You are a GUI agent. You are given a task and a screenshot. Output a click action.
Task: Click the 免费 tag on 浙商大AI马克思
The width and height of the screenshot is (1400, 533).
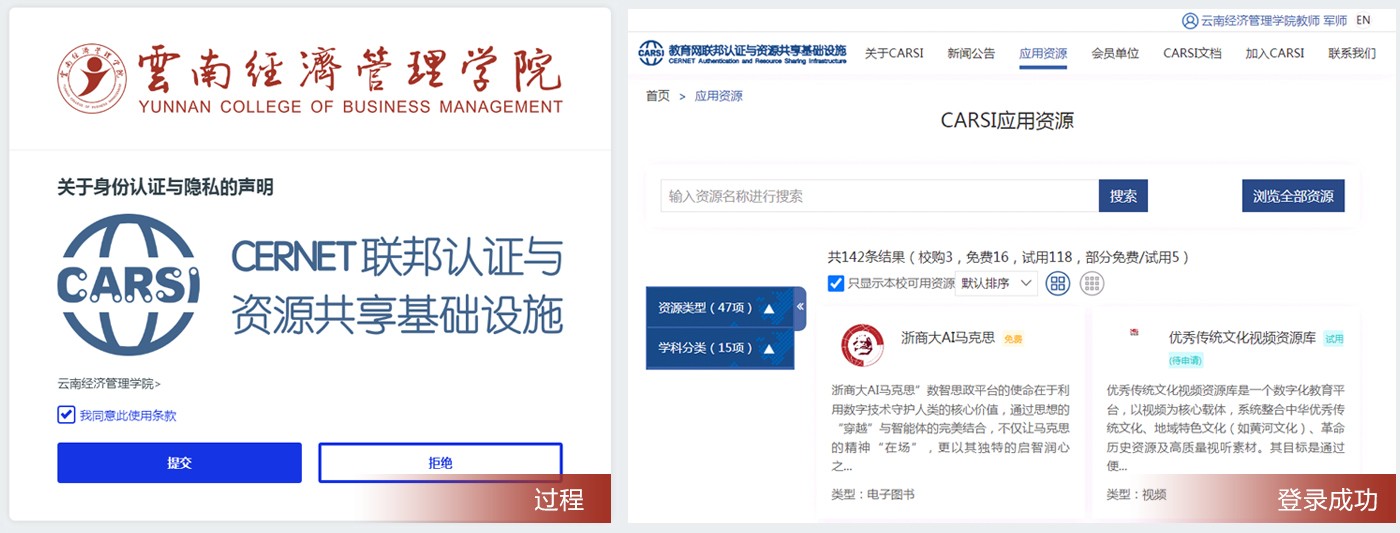coord(1013,339)
